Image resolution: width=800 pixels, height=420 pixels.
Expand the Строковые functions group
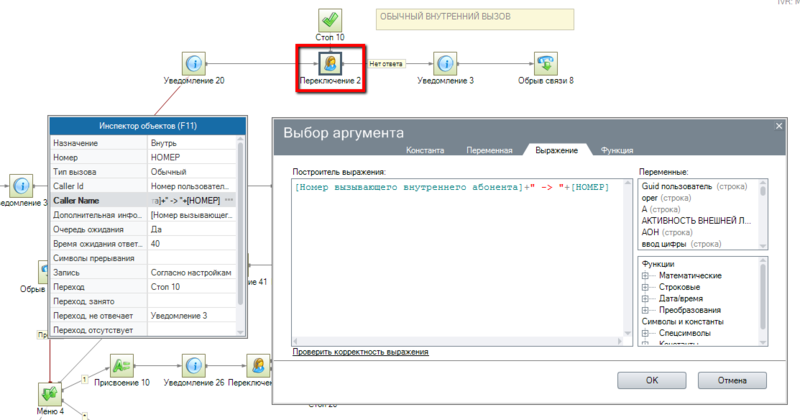pos(645,287)
